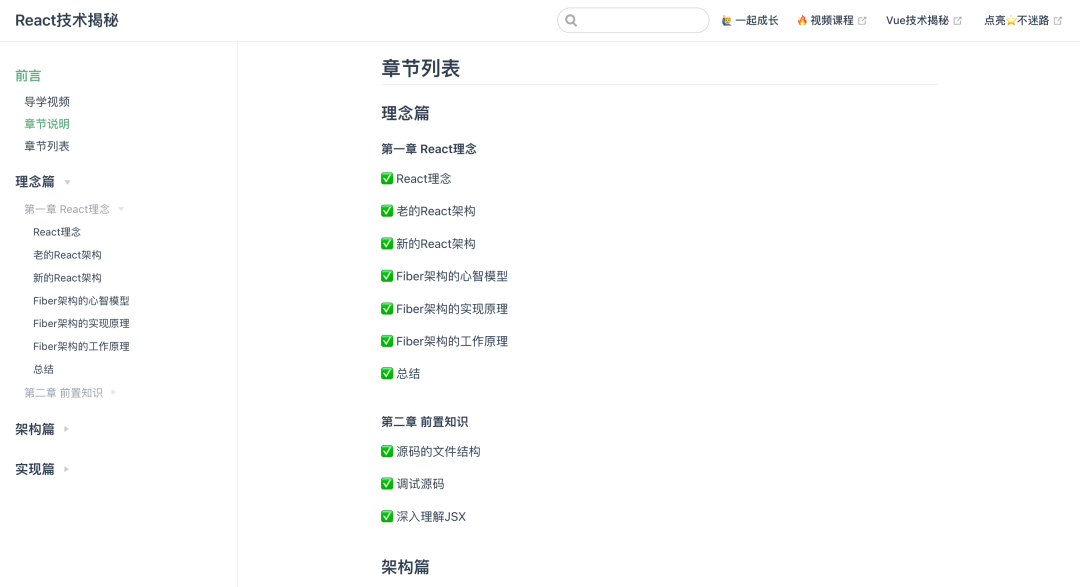Click the fire icon before 视频课程
This screenshot has width=1080, height=587.
click(x=802, y=21)
